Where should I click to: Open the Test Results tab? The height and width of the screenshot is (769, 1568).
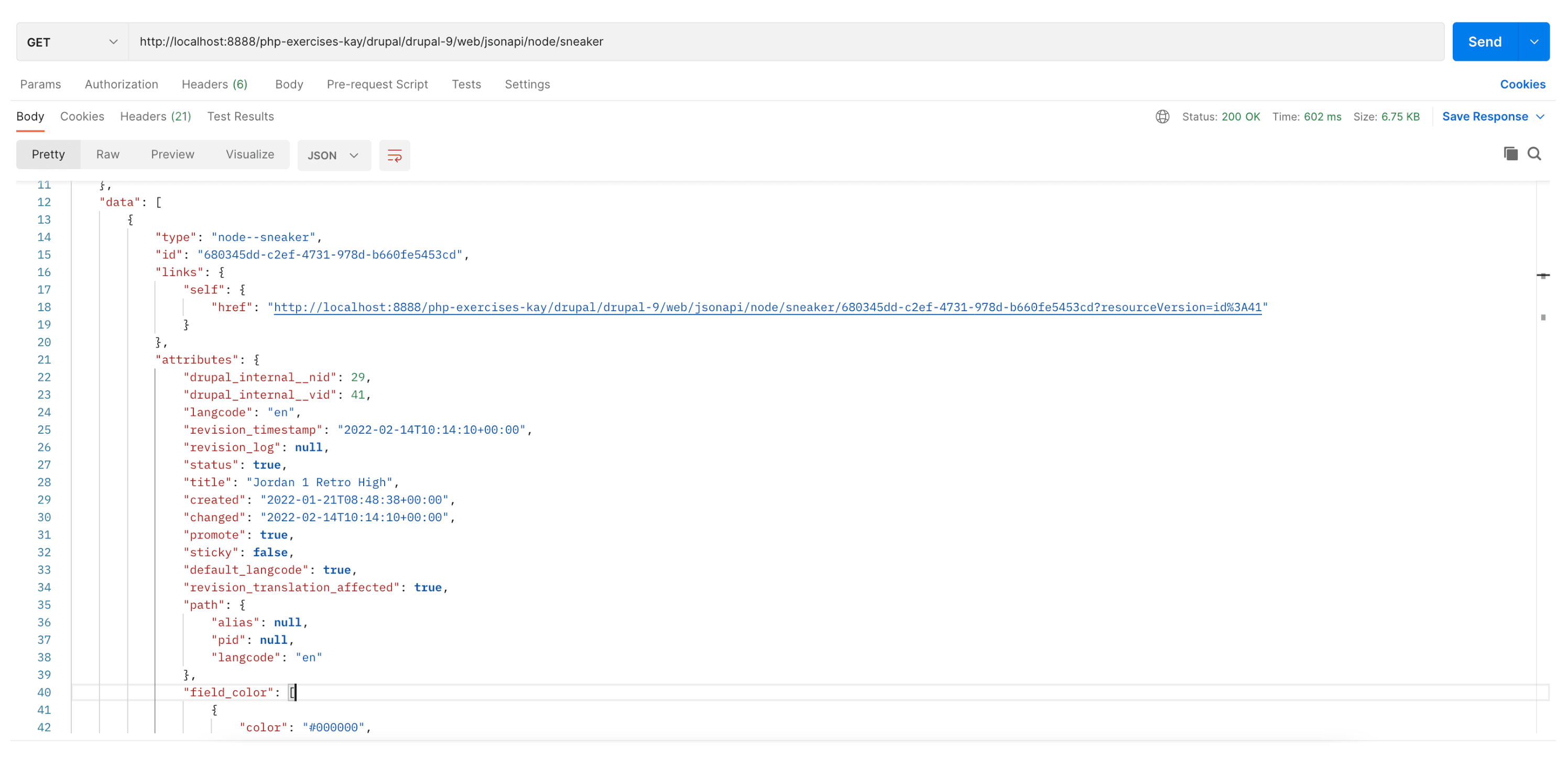[240, 116]
